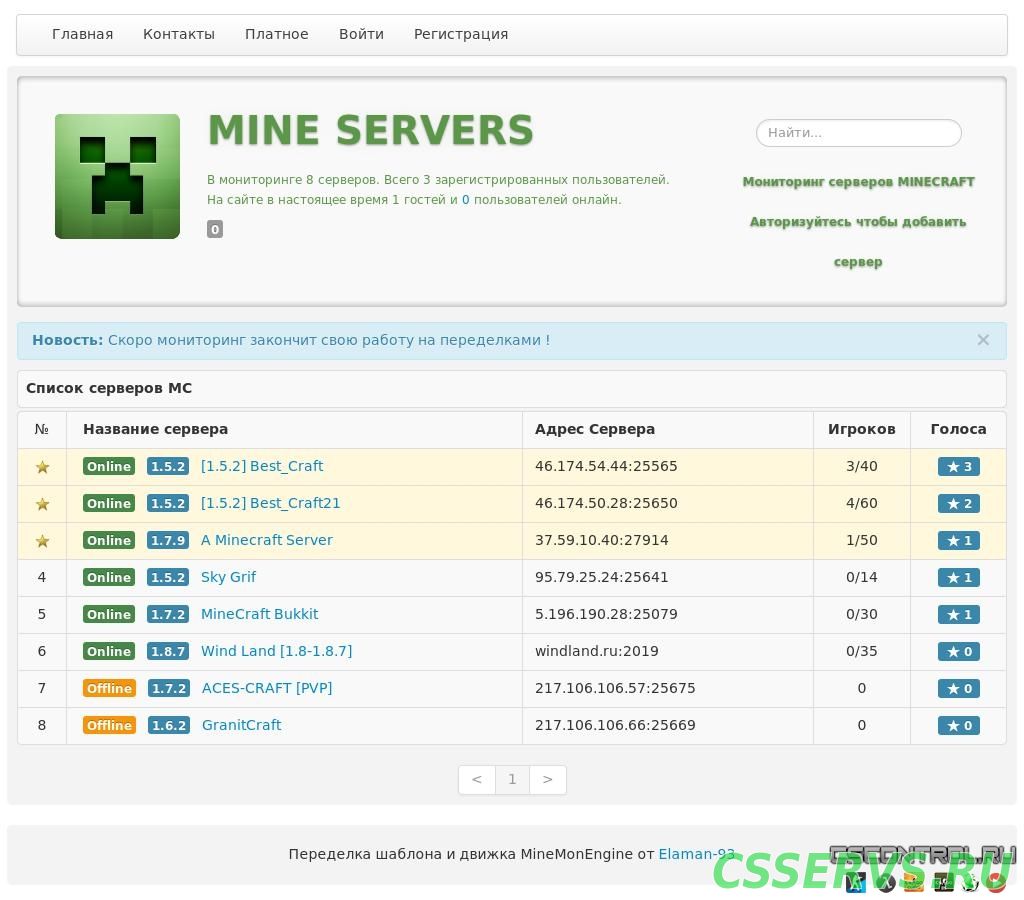The width and height of the screenshot is (1024, 900).
Task: Click the Найти search field
Action: pyautogui.click(x=859, y=133)
